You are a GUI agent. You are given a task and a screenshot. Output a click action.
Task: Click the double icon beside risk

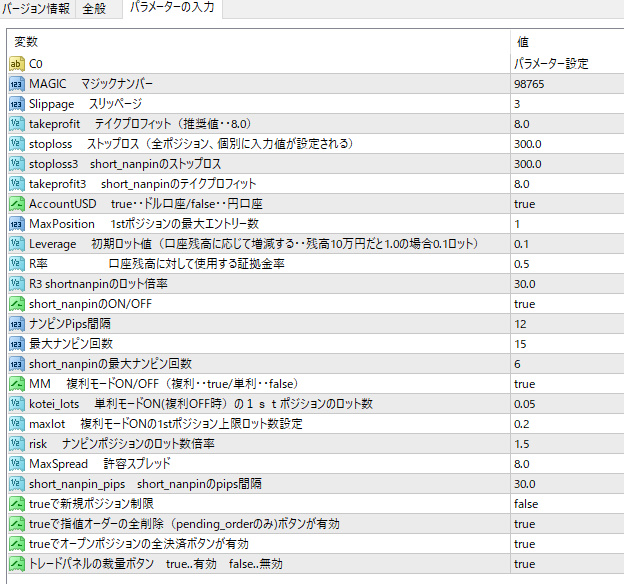[x=17, y=444]
